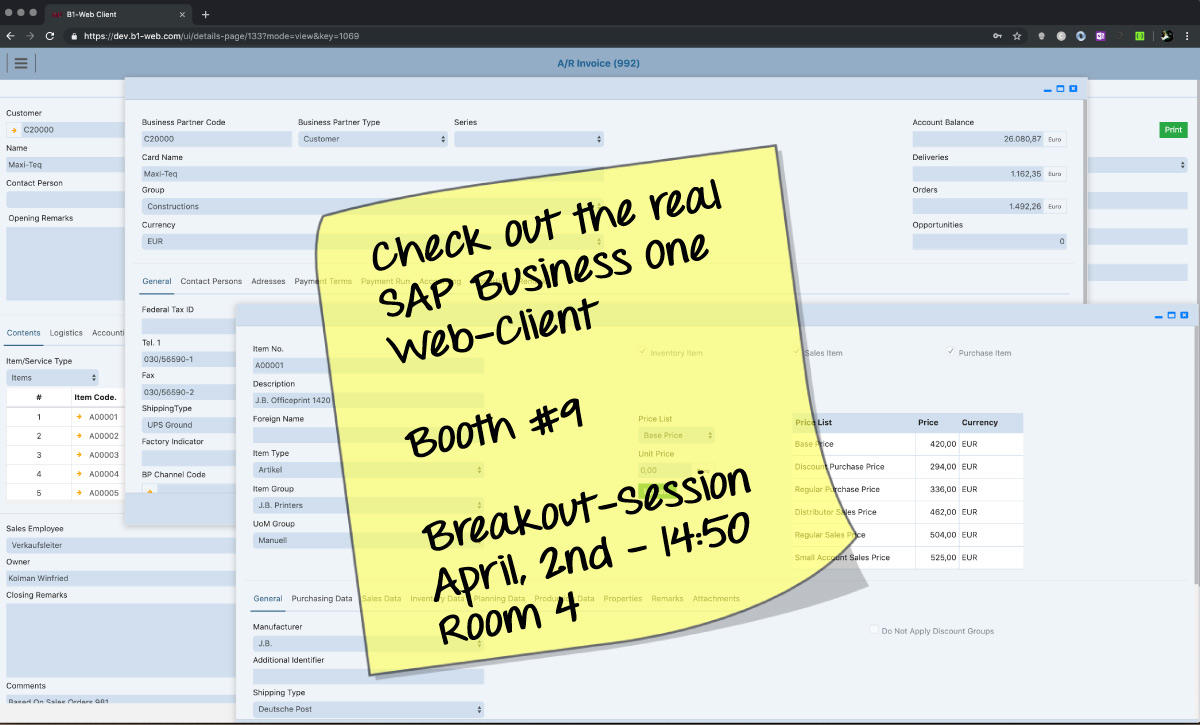Open the OneNote browser extension icon
The width and height of the screenshot is (1200, 725).
coord(1100,36)
